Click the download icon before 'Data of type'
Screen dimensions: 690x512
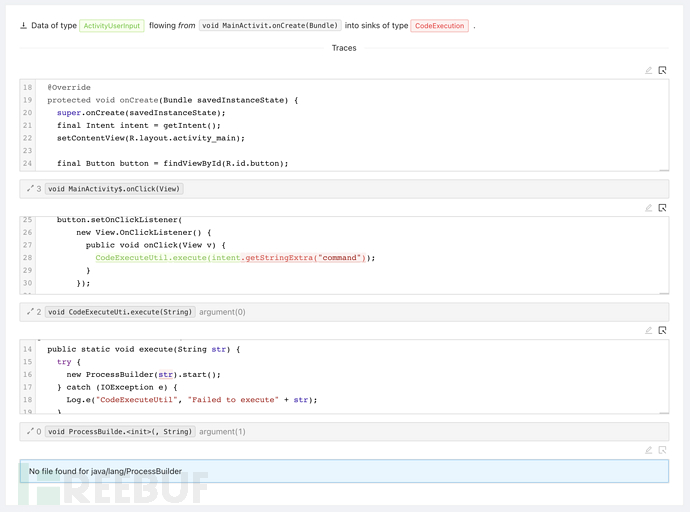[x=23, y=25]
